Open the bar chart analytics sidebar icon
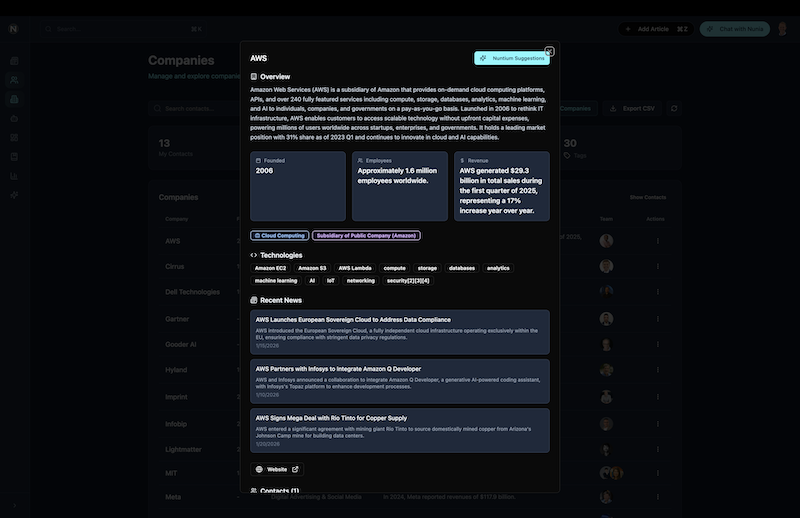Viewport: 800px width, 518px height. tap(14, 176)
